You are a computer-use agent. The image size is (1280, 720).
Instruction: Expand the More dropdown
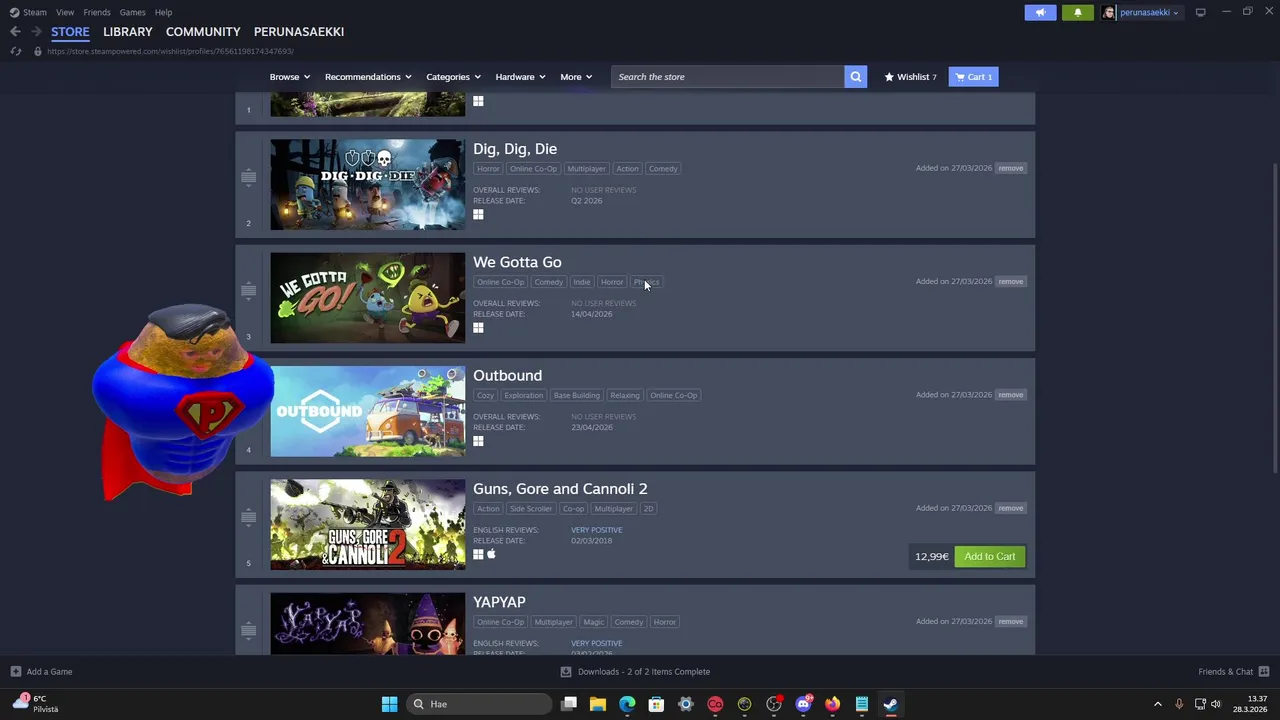point(576,77)
